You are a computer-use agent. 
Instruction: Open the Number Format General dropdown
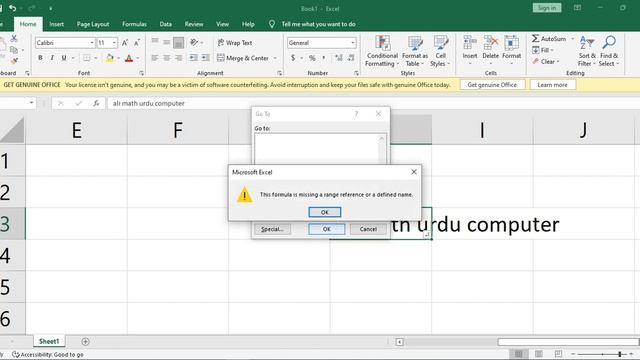click(353, 42)
